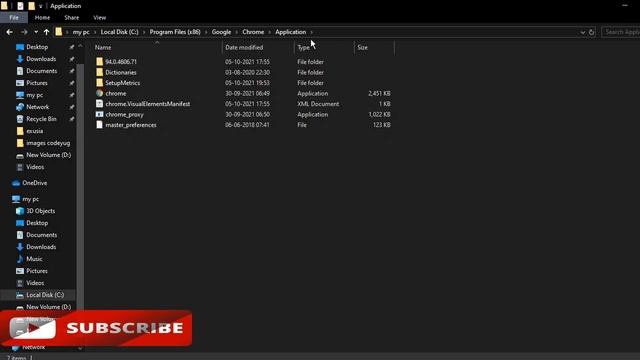Click the 'Application' breadcrumb
640x360 pixels.
point(291,32)
